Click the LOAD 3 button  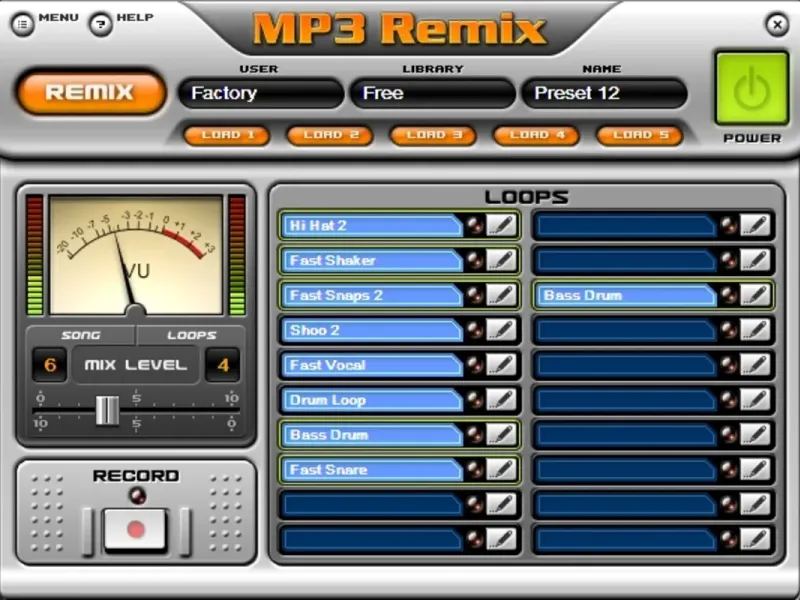[433, 135]
